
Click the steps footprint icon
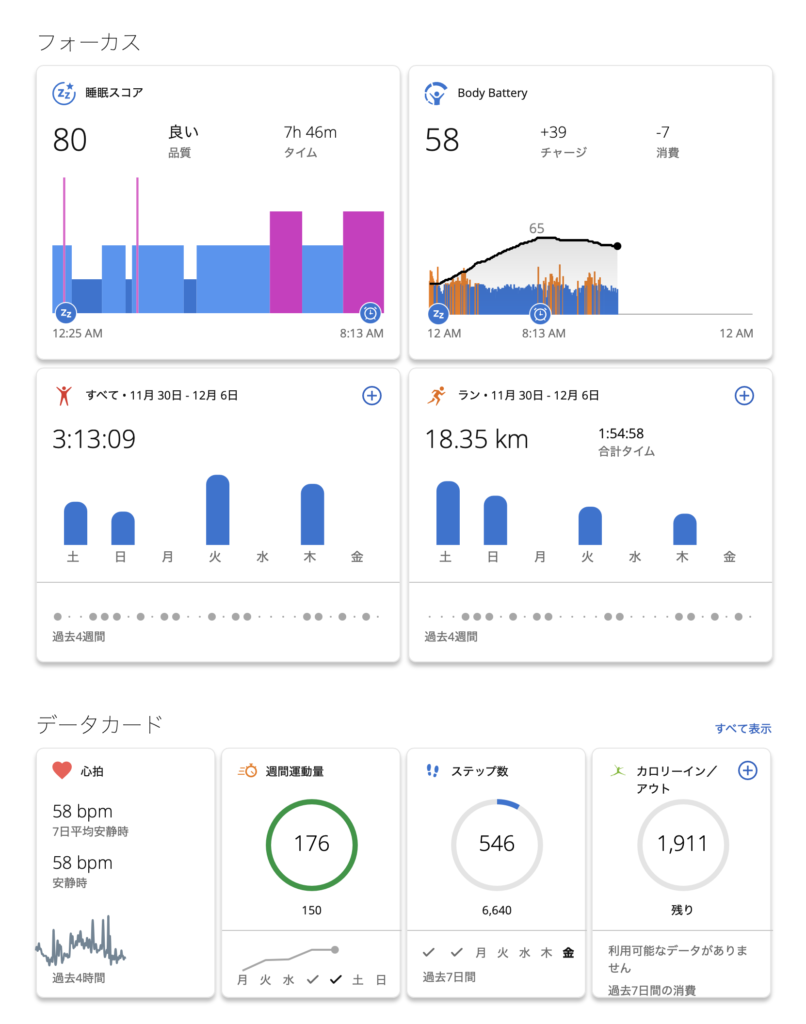coord(432,771)
